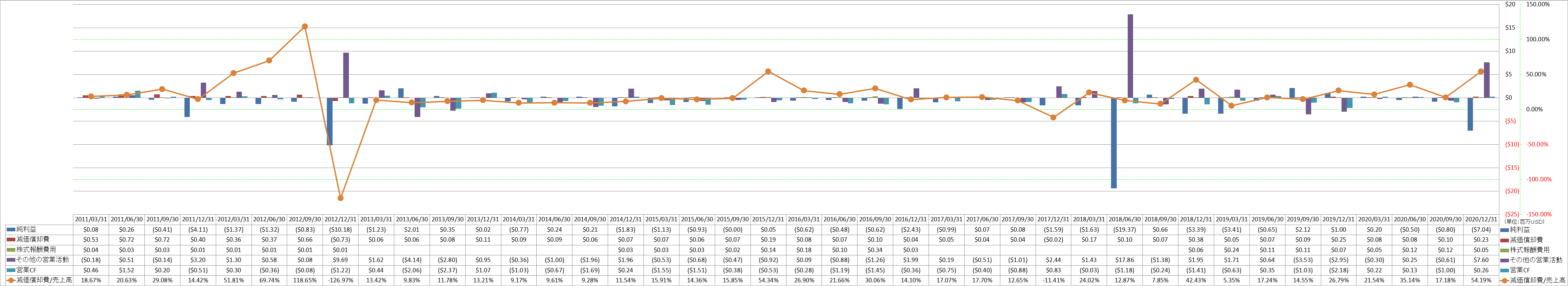Select the 2020/12/31 date column header
1568x286 pixels.
click(x=1482, y=219)
